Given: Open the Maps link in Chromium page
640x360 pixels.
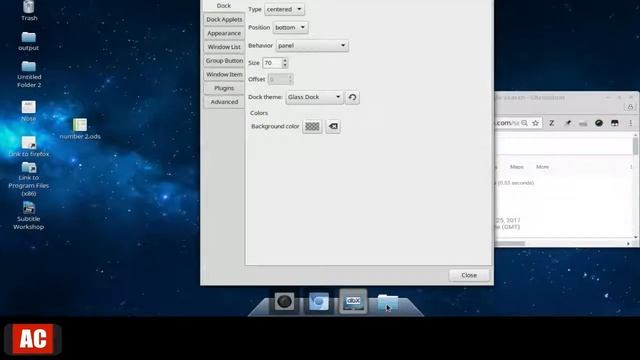Looking at the screenshot, I should point(517,167).
